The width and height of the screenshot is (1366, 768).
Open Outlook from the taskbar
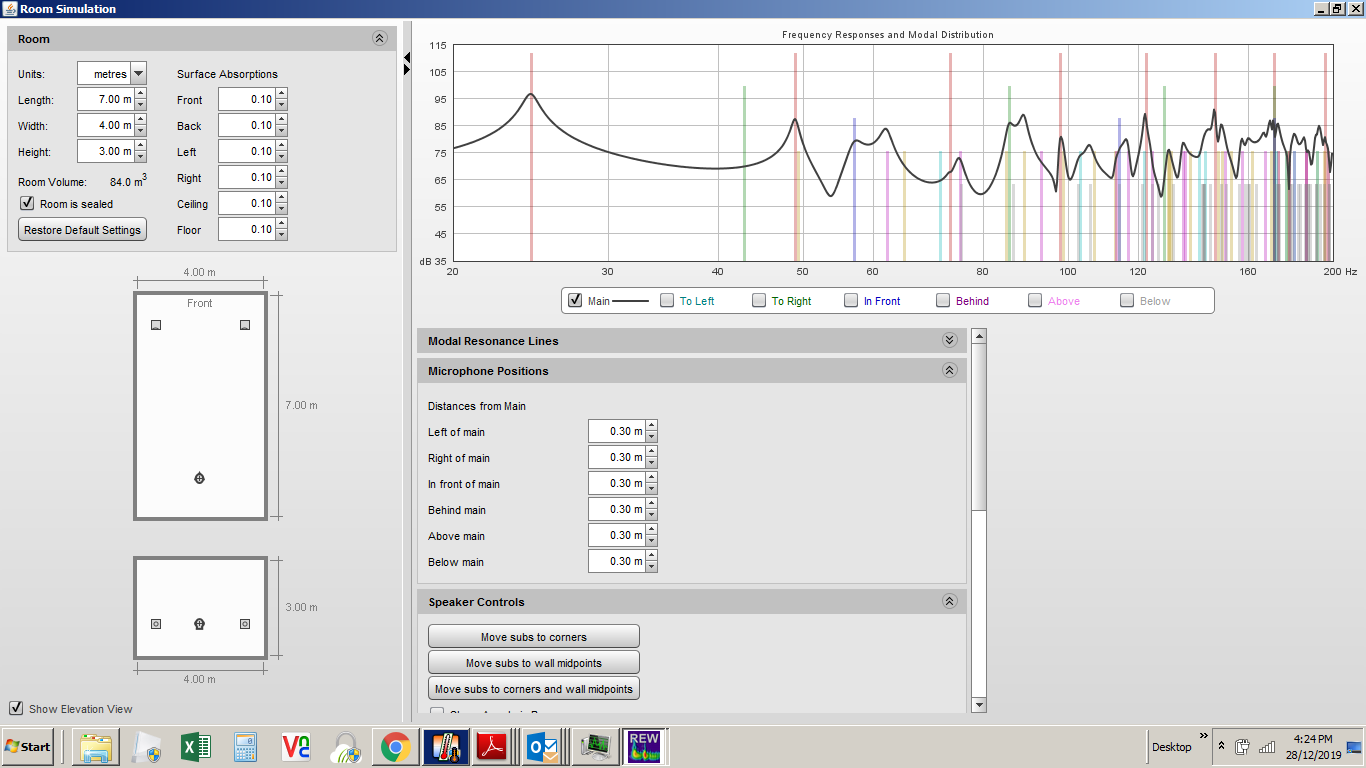pos(545,747)
